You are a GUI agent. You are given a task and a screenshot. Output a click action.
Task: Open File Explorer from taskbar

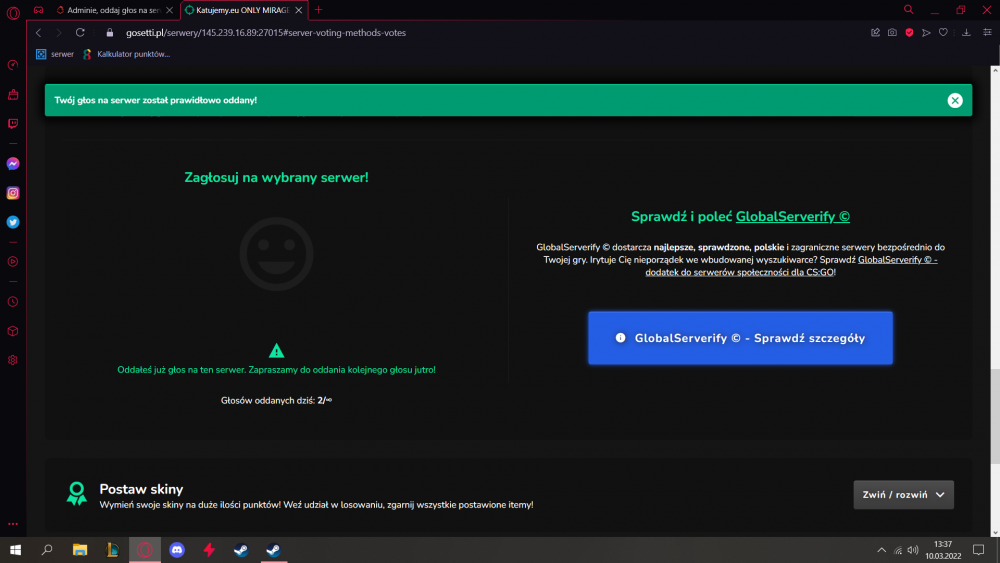click(80, 550)
